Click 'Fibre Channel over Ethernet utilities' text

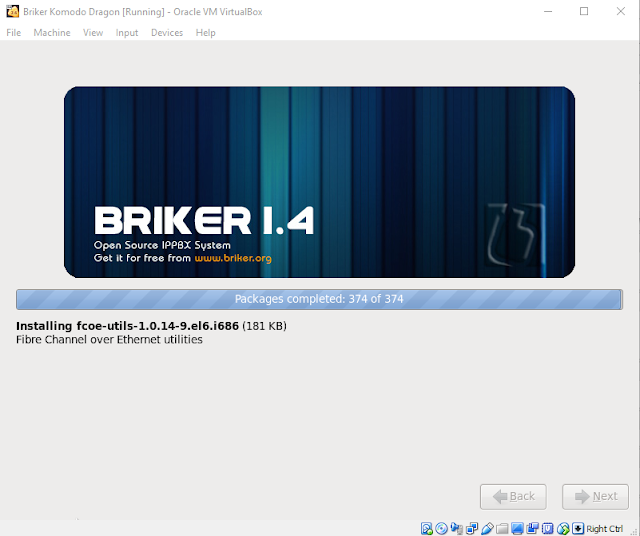point(109,340)
